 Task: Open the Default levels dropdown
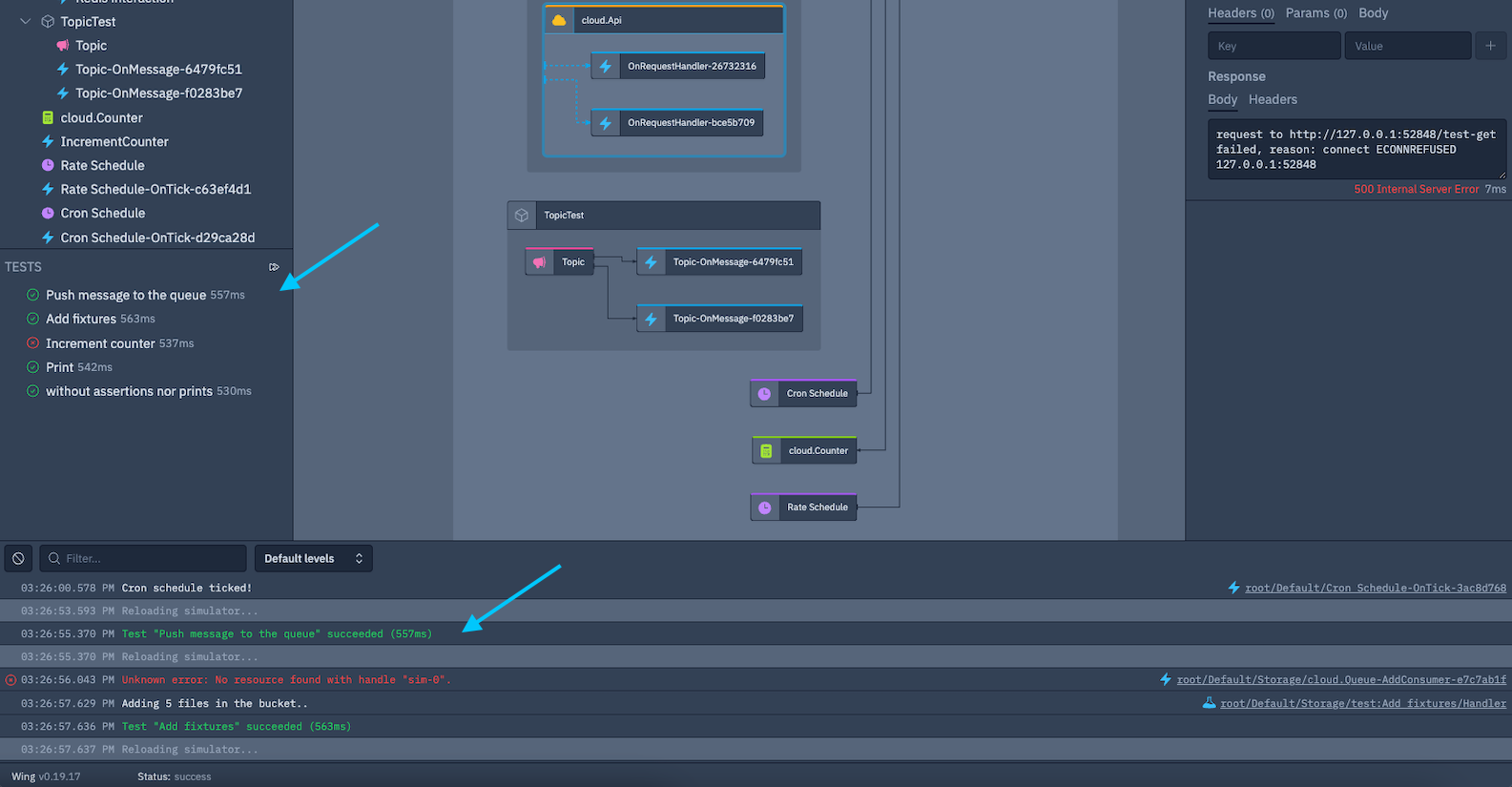click(x=313, y=558)
